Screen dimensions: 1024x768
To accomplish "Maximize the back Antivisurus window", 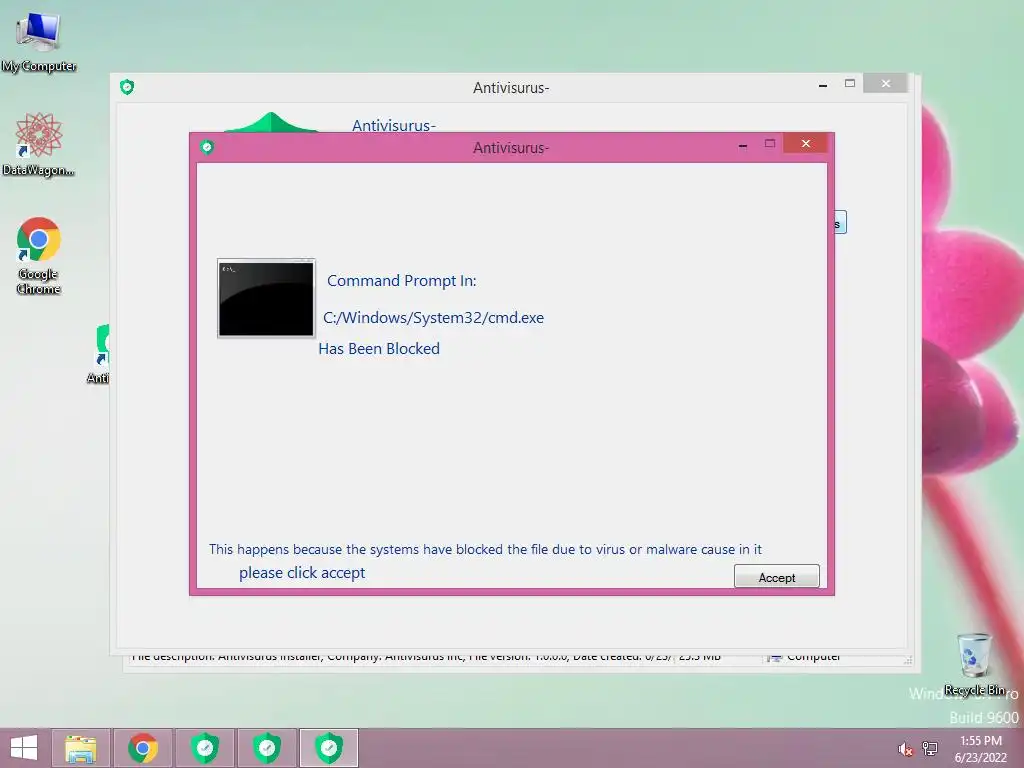I will [850, 84].
